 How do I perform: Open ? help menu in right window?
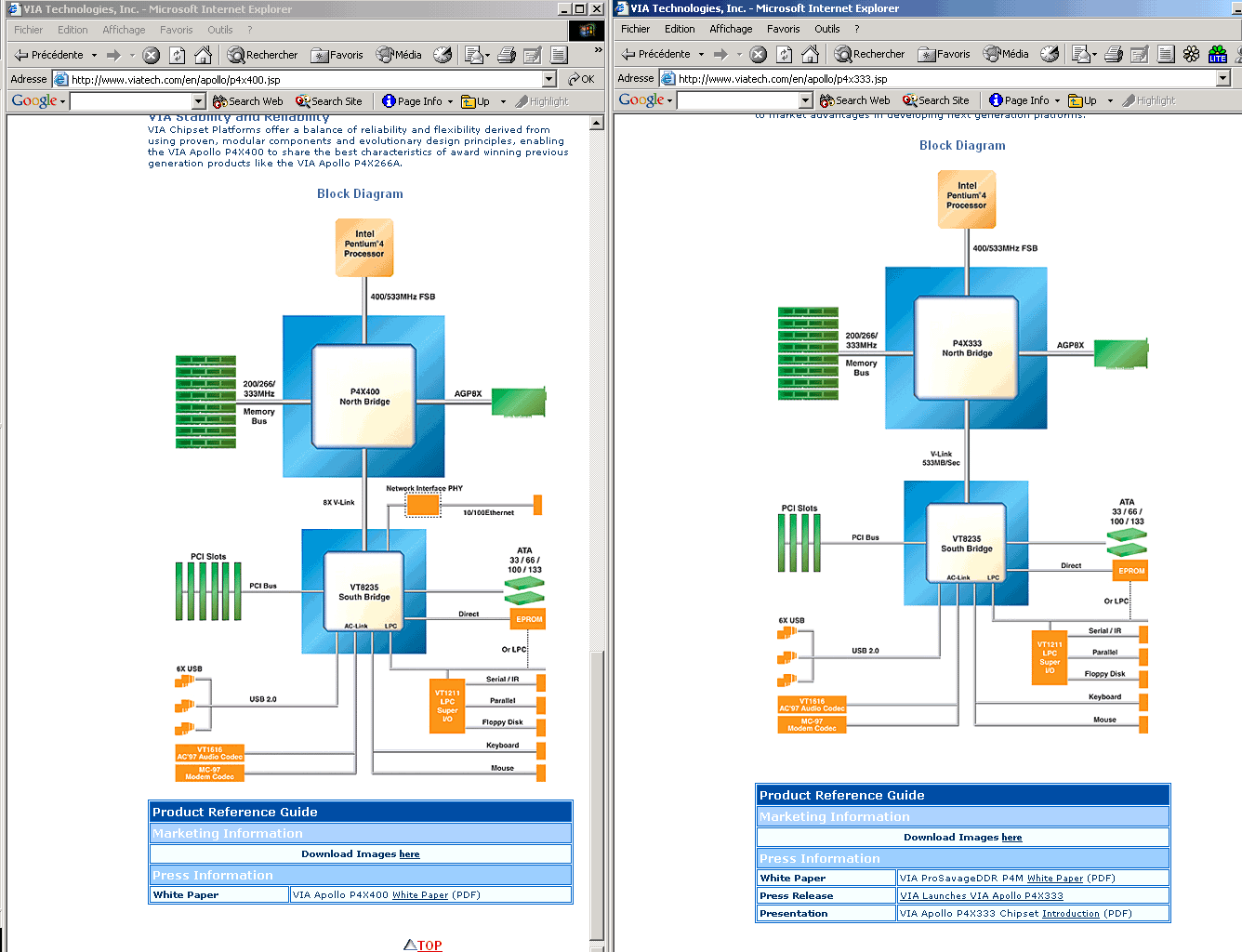point(856,29)
